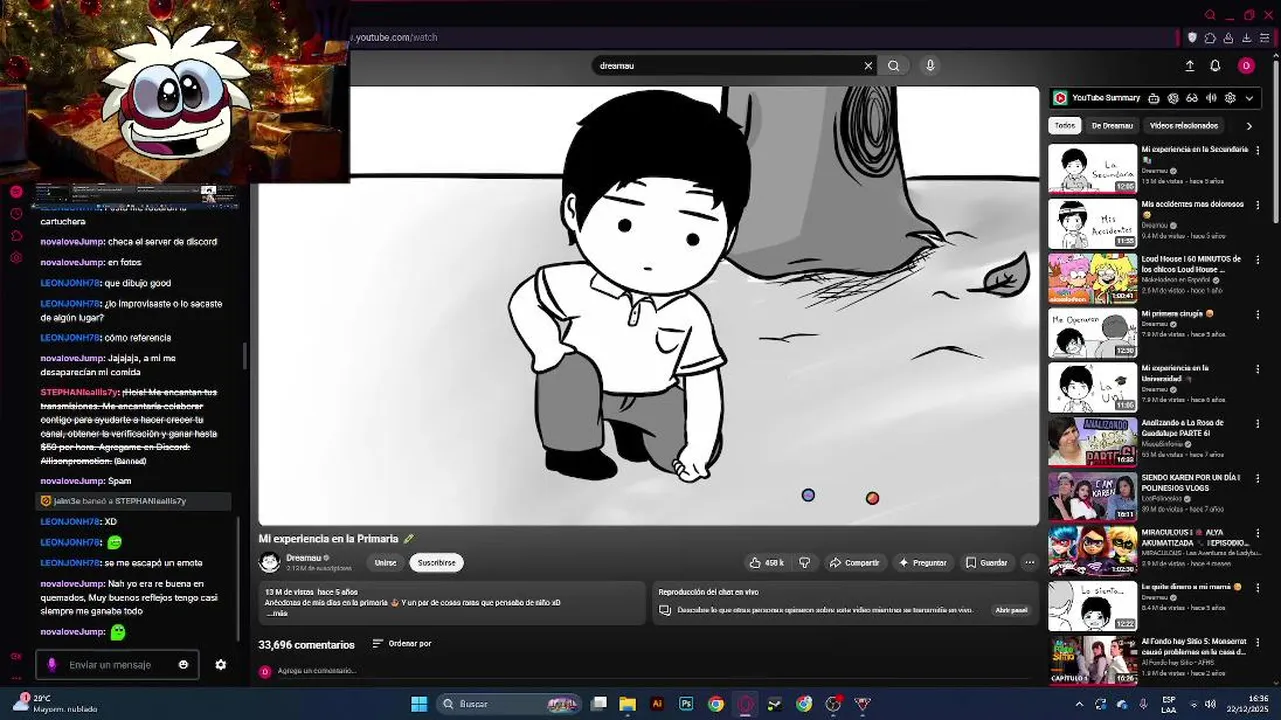The height and width of the screenshot is (720, 1281).
Task: Save video with Guardar button
Action: (x=986, y=563)
